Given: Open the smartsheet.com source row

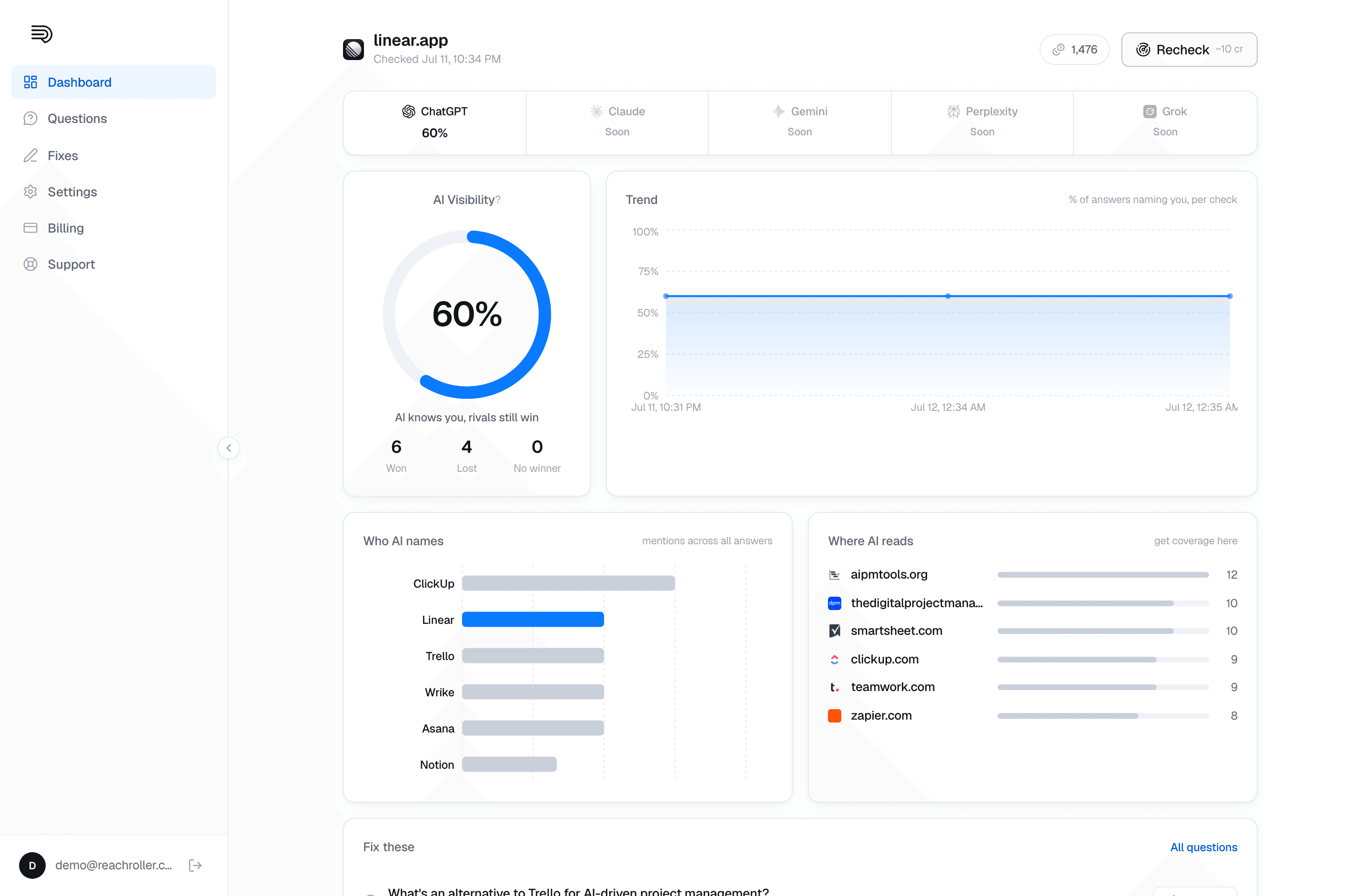Looking at the screenshot, I should point(1032,631).
